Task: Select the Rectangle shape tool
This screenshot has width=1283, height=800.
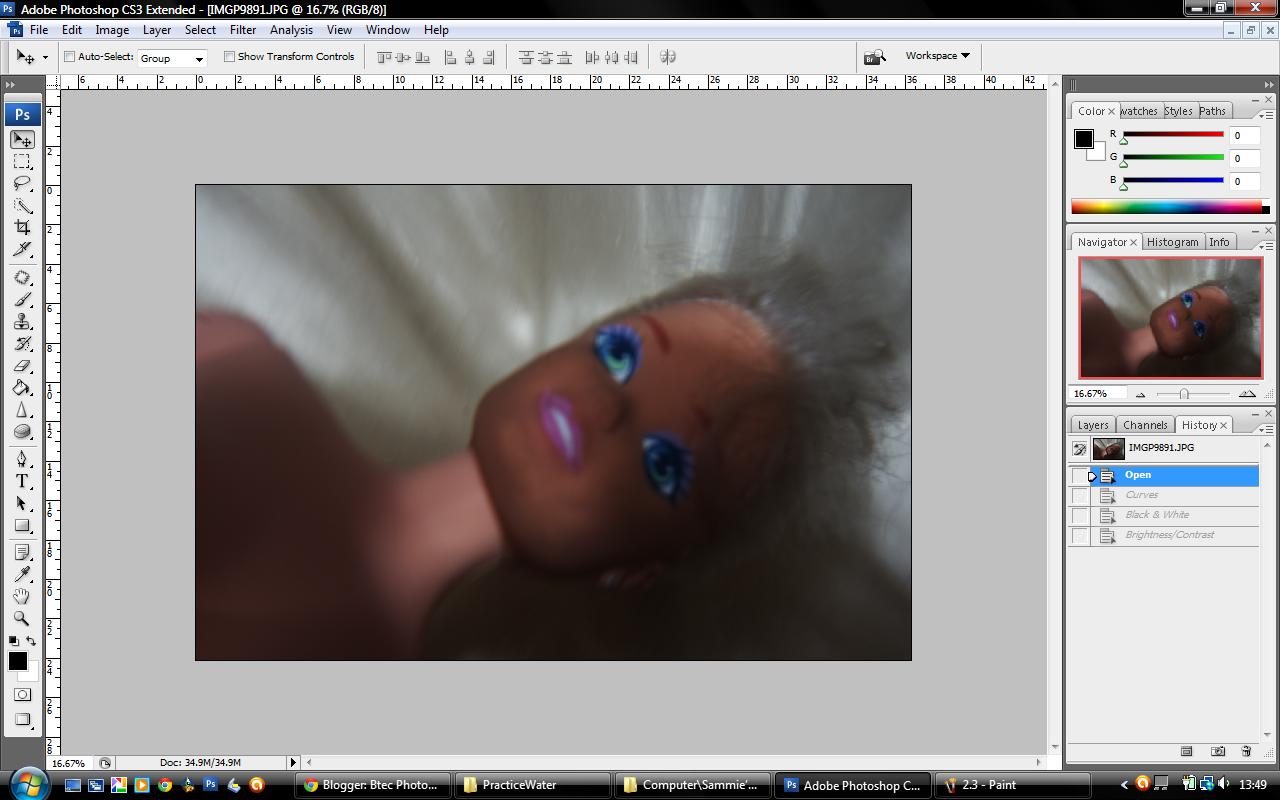Action: [x=22, y=525]
